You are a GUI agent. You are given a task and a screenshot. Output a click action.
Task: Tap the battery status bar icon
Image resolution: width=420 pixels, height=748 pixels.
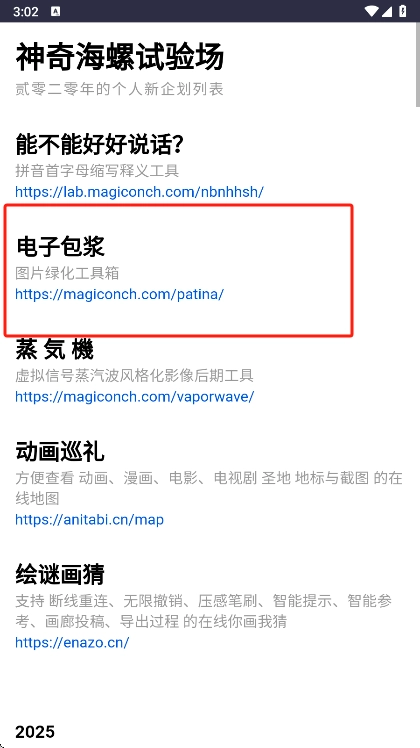click(x=403, y=11)
